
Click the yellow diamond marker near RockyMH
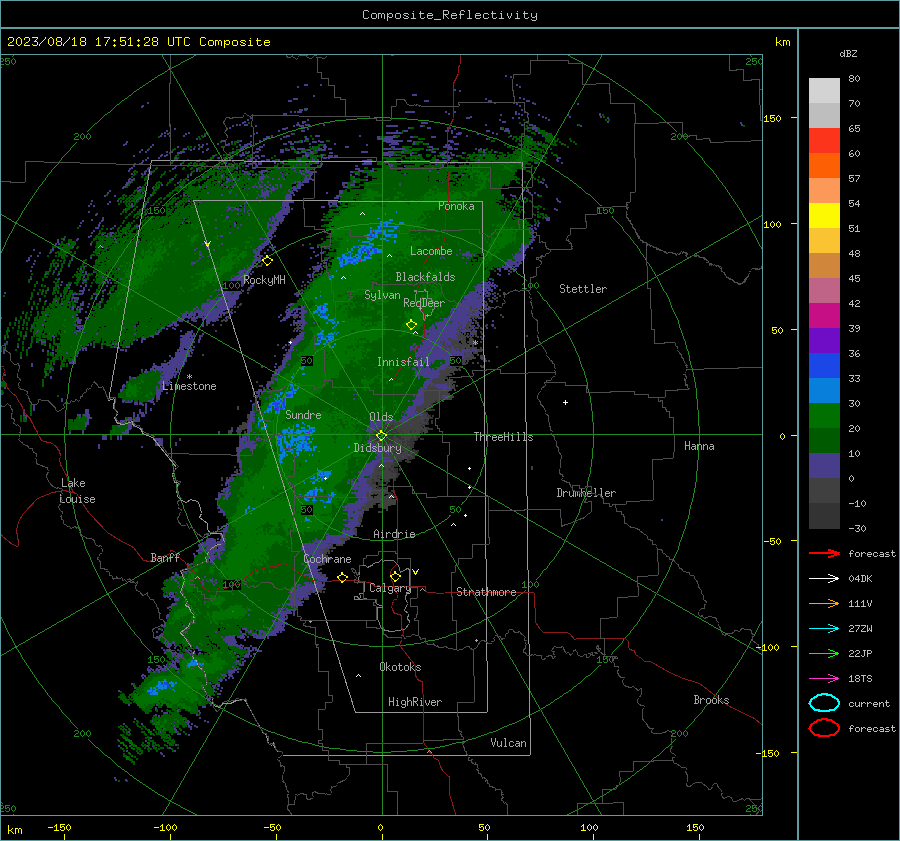pyautogui.click(x=267, y=261)
